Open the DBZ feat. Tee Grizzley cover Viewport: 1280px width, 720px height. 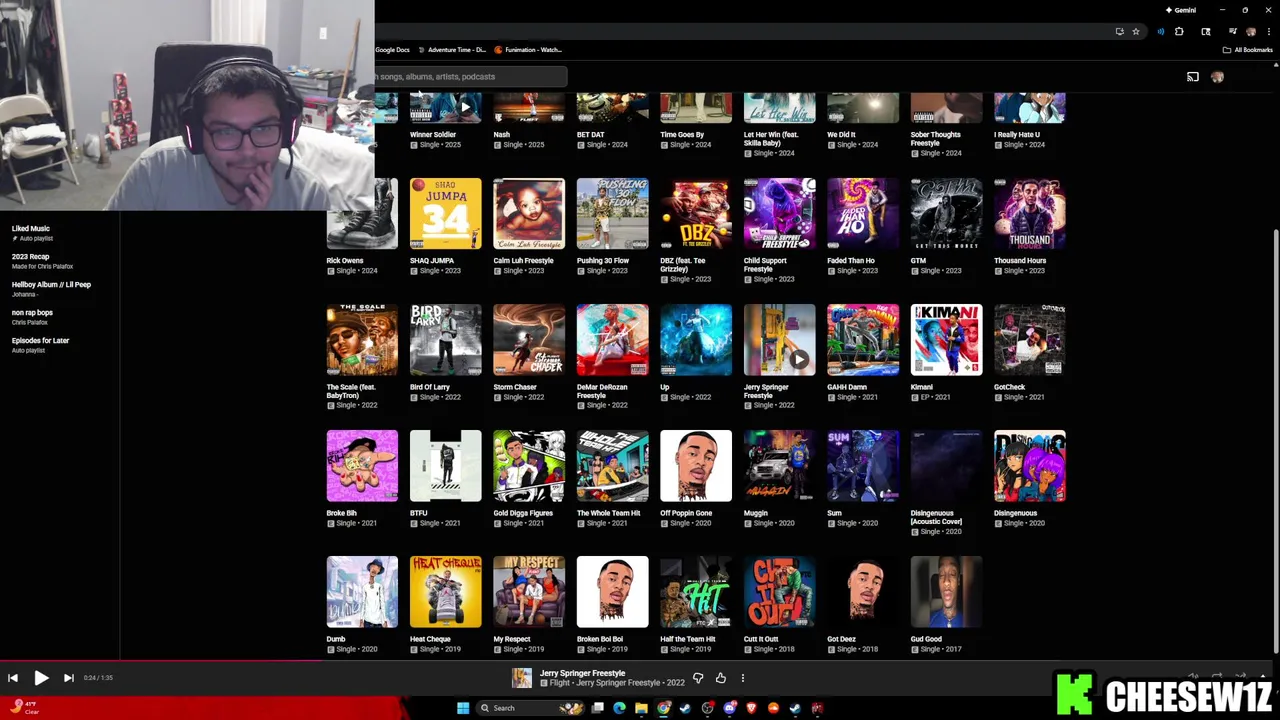click(x=696, y=214)
